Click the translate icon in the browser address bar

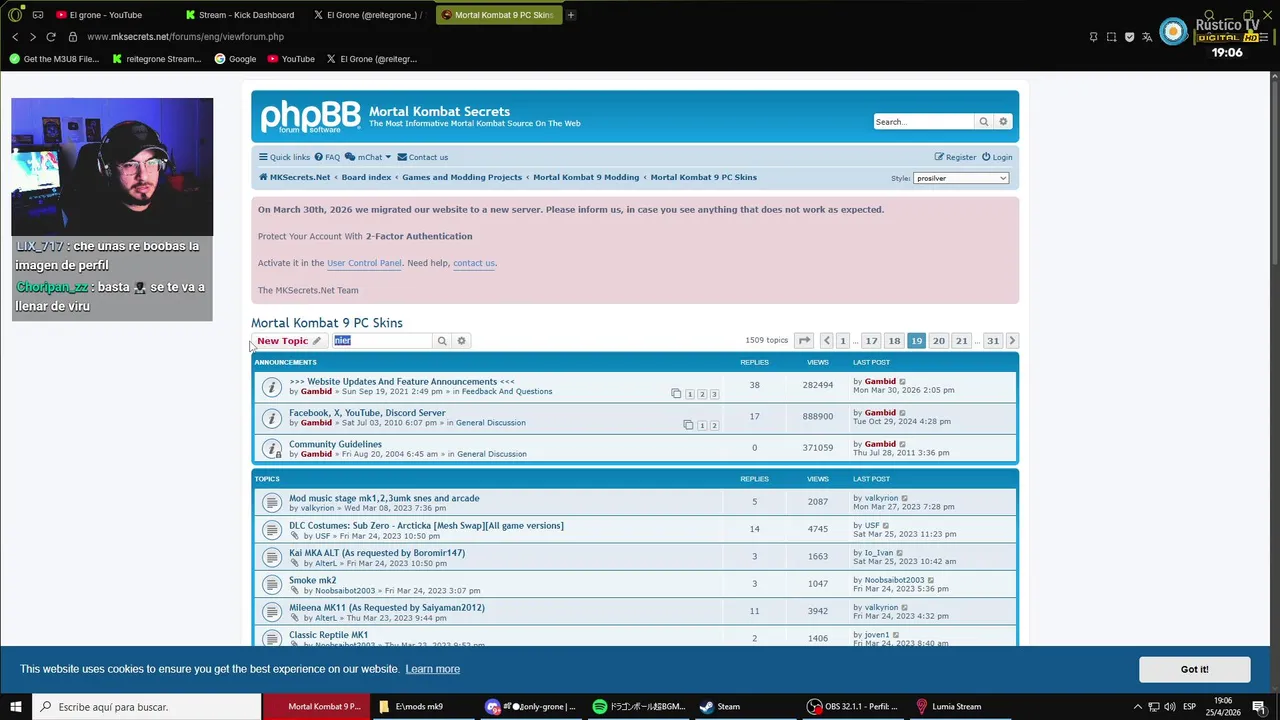(1147, 37)
